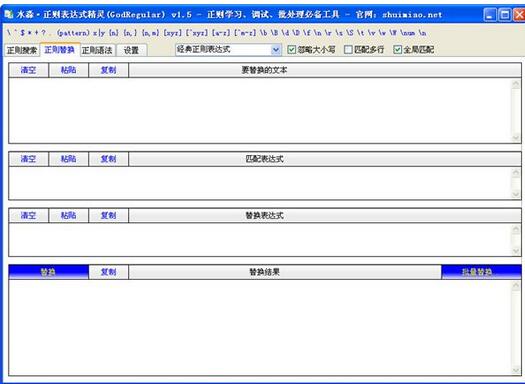Insert the \b word boundary token

[x=264, y=33]
